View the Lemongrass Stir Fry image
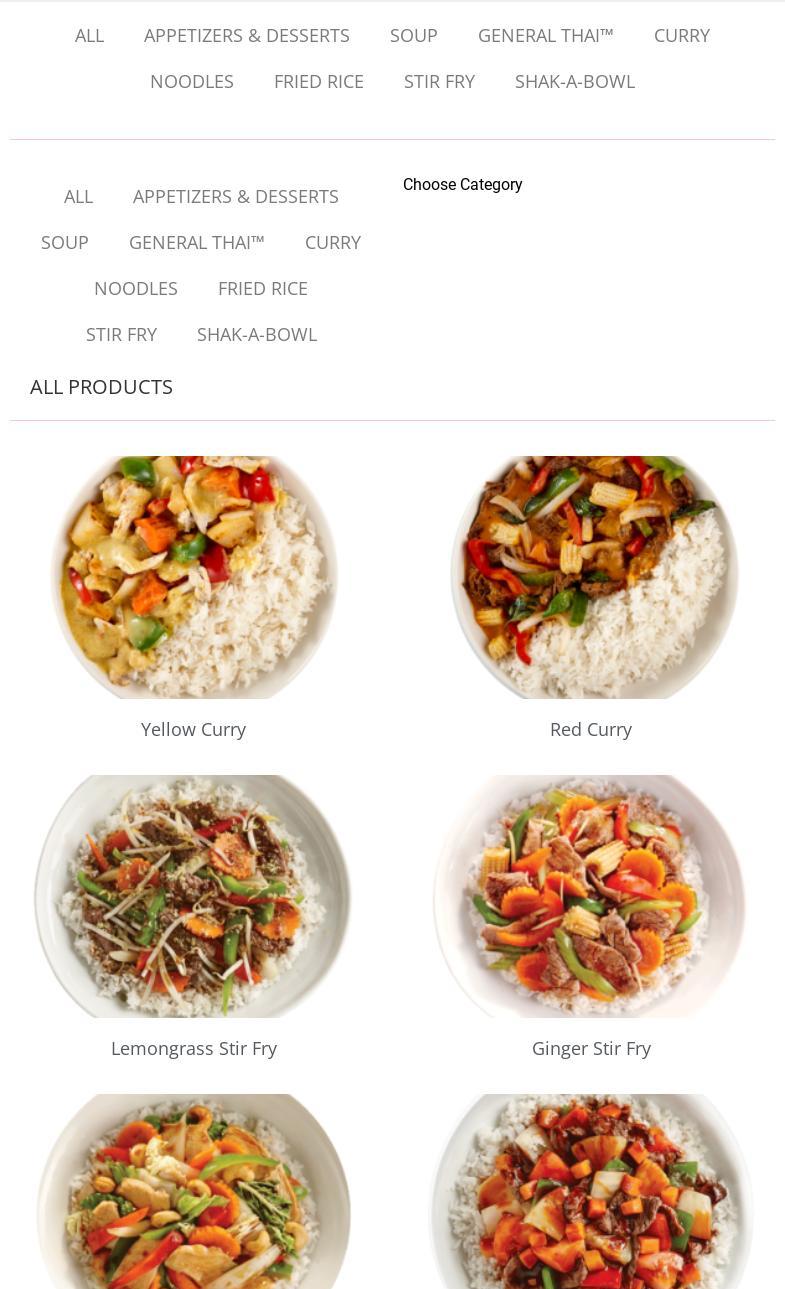 coord(194,896)
